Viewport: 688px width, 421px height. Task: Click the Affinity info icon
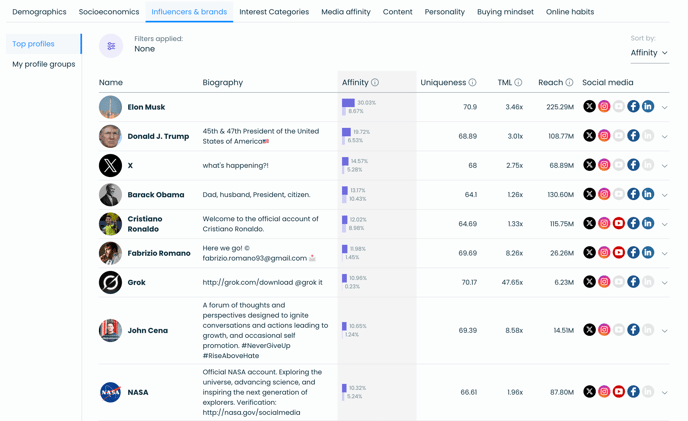[x=375, y=83]
